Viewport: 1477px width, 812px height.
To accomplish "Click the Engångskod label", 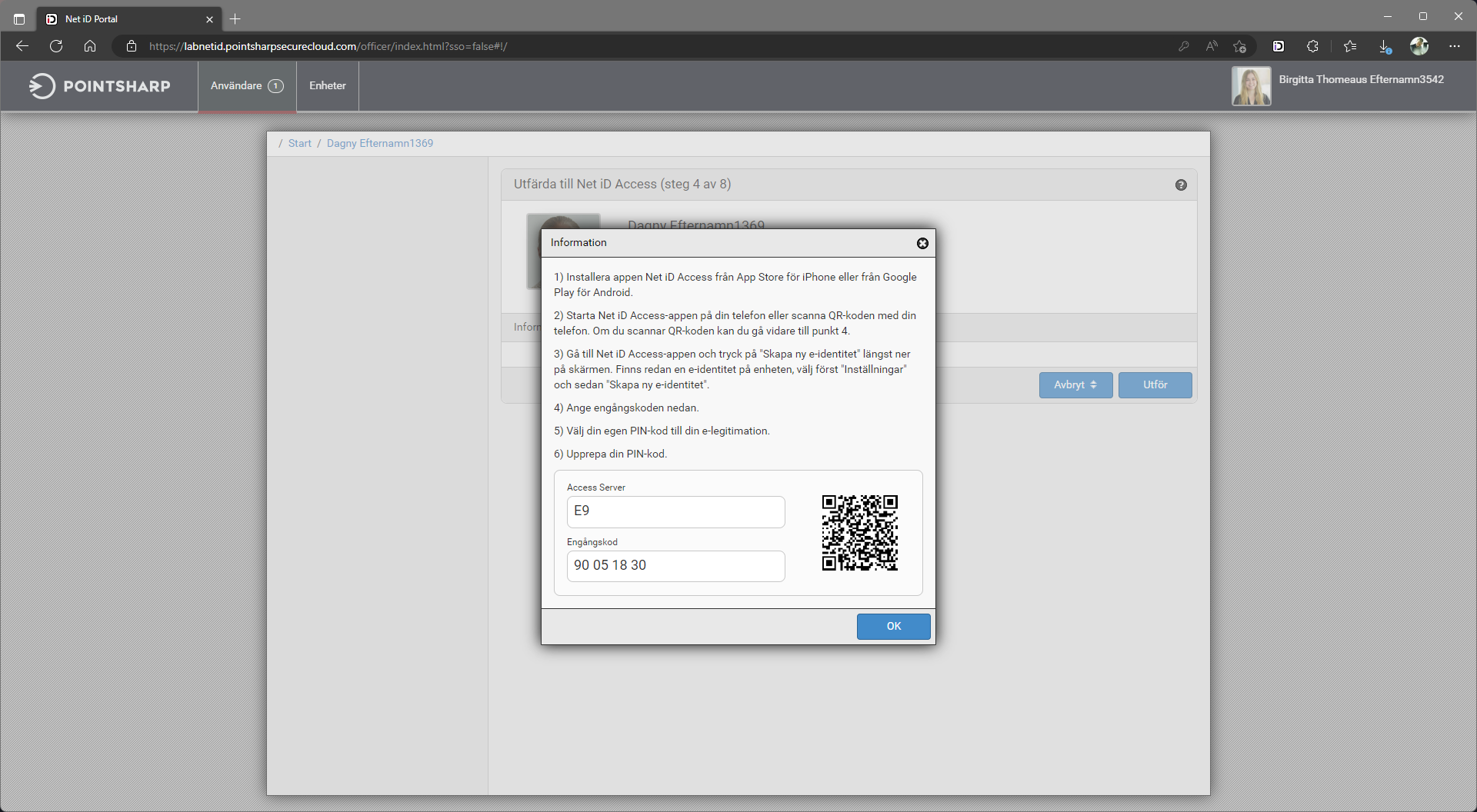I will (592, 542).
